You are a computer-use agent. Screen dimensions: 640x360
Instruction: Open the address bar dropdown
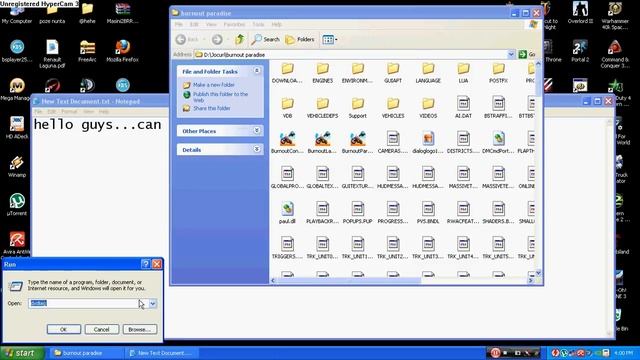pyautogui.click(x=511, y=54)
